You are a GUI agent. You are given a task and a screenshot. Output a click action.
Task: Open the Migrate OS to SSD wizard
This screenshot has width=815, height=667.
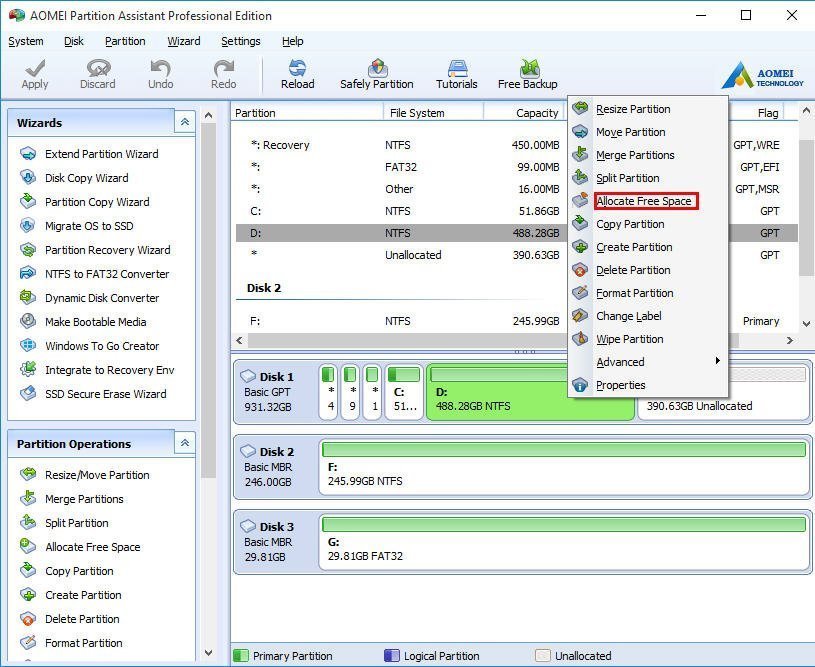88,226
